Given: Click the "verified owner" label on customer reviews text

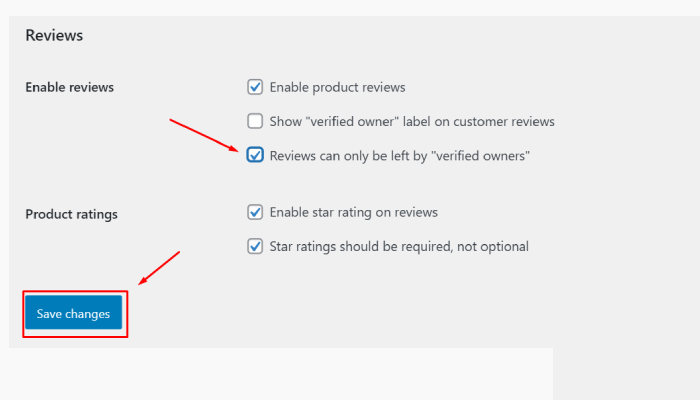Looking at the screenshot, I should point(412,122).
